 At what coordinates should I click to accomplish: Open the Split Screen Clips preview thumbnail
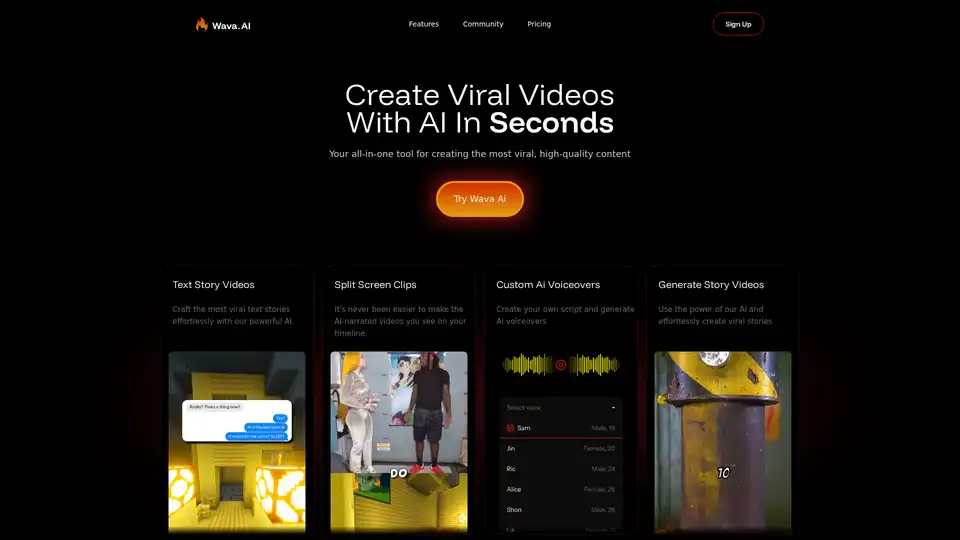pyautogui.click(x=399, y=440)
